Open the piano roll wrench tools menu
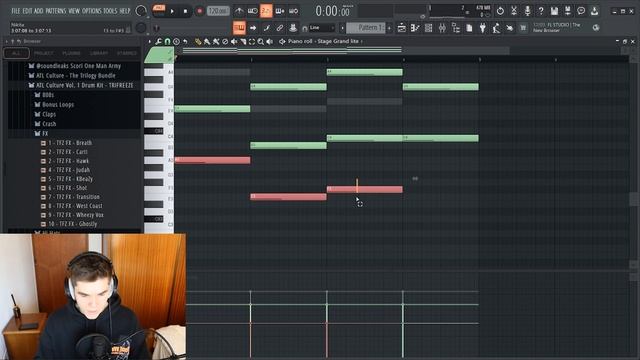This screenshot has width=640, height=360. [x=158, y=41]
